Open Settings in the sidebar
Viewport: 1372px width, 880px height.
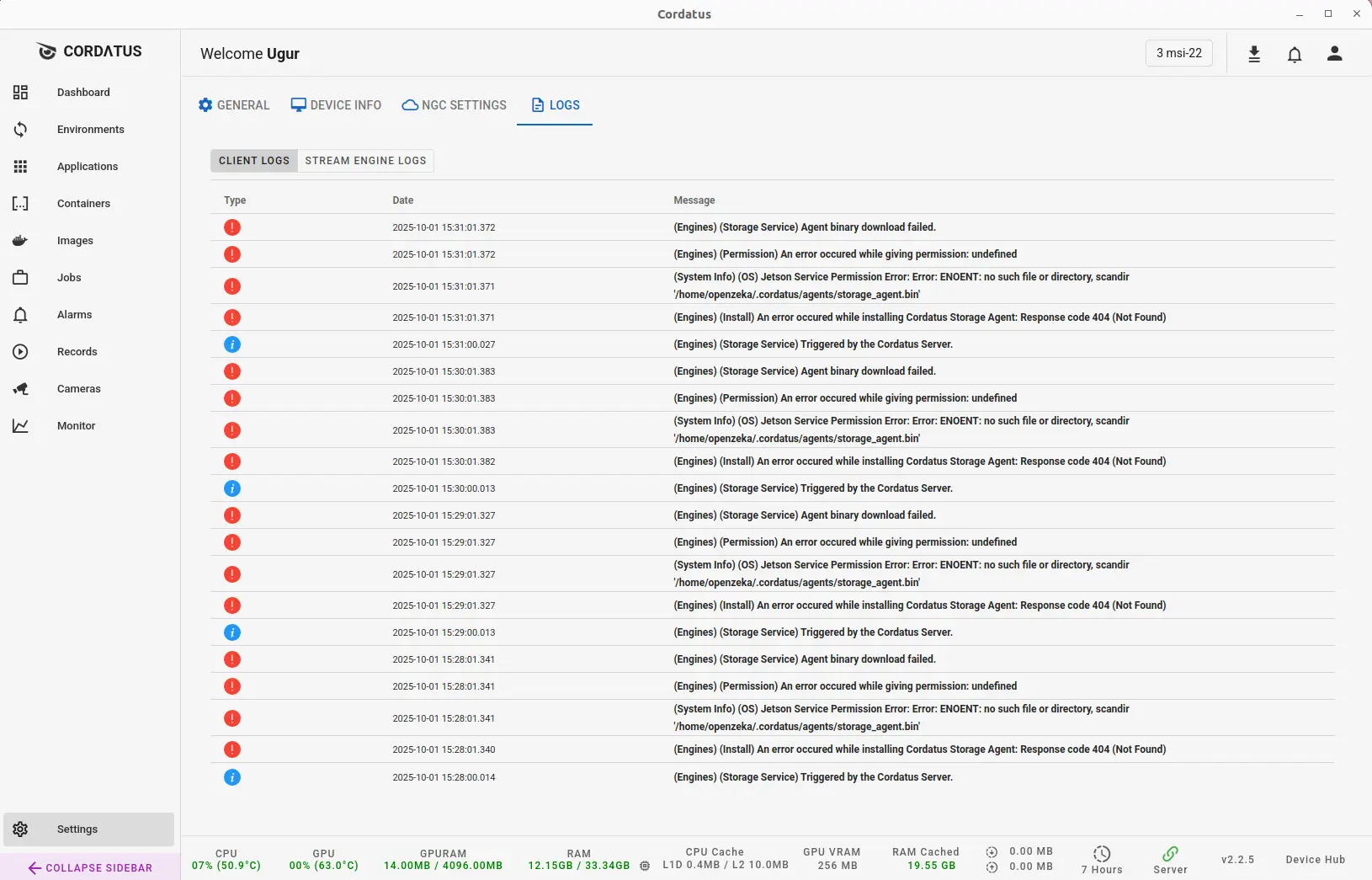point(77,829)
